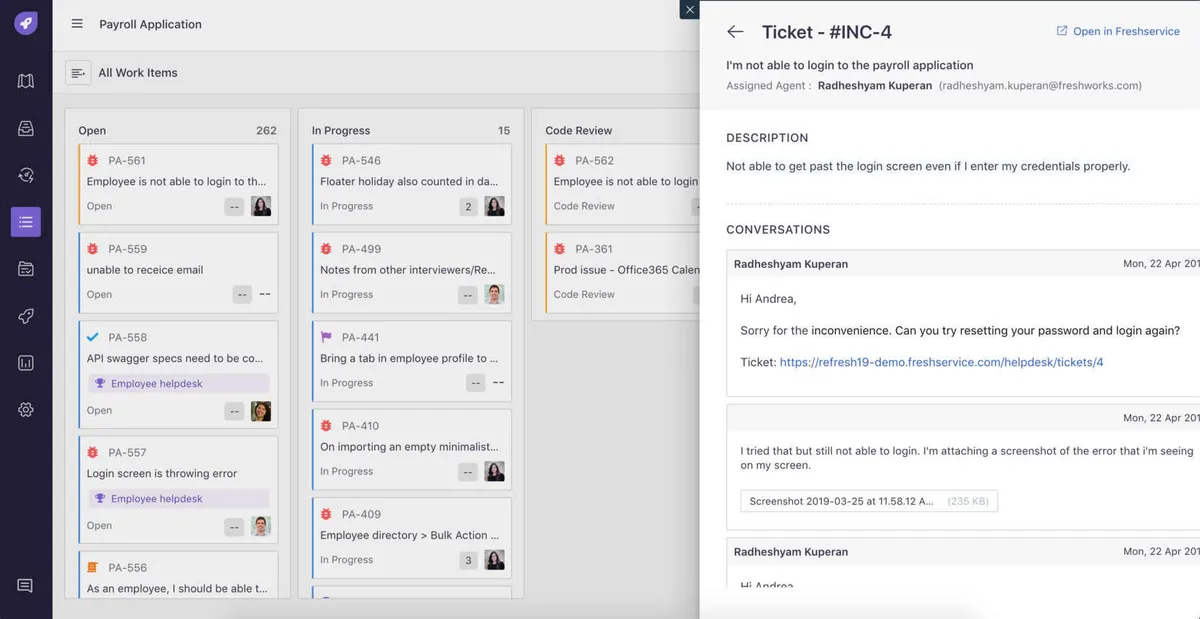Click assignee avatar on card PA-561
The image size is (1200, 619).
click(261, 206)
